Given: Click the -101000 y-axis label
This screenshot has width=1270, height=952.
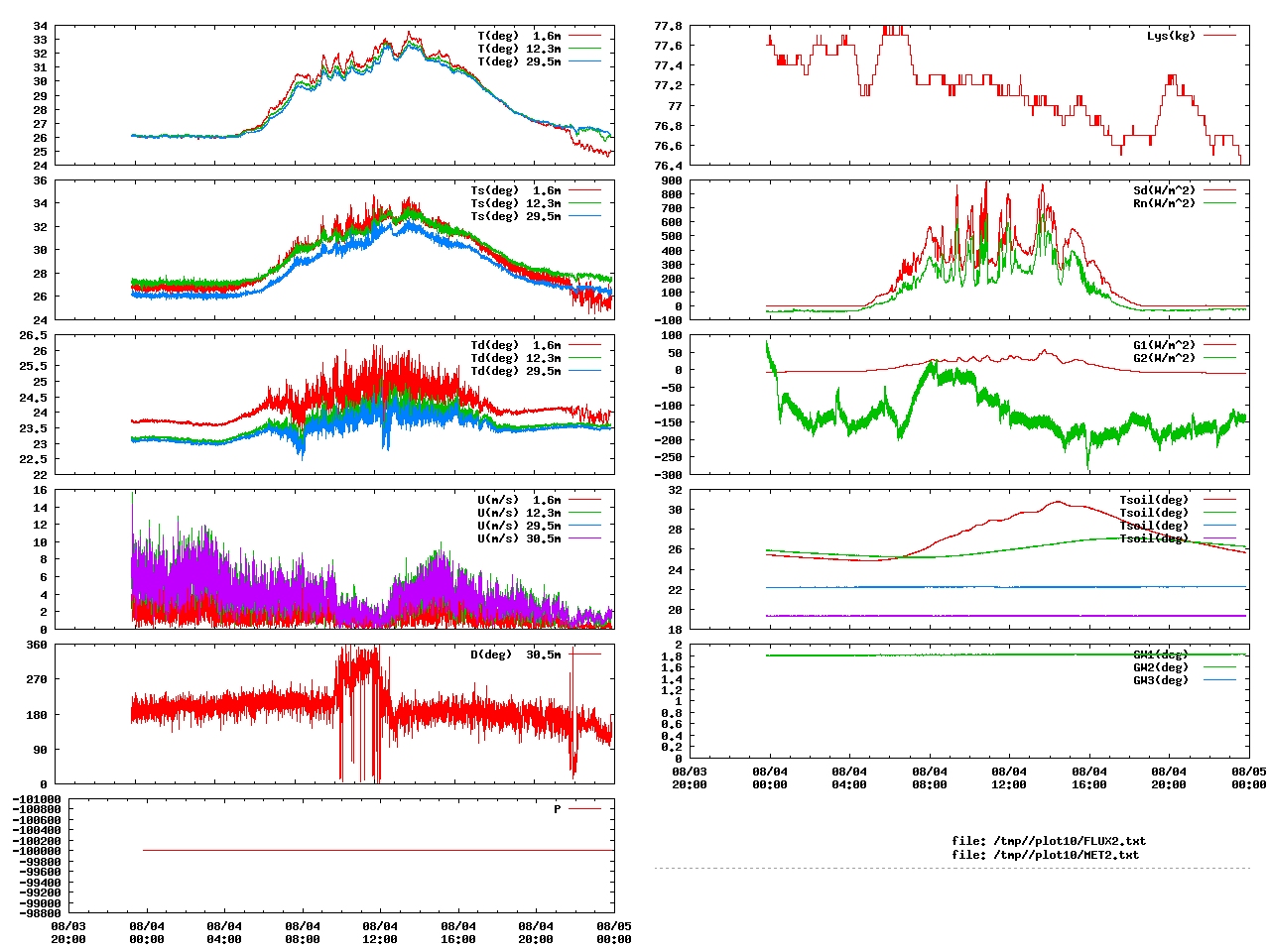Looking at the screenshot, I should coord(37,799).
